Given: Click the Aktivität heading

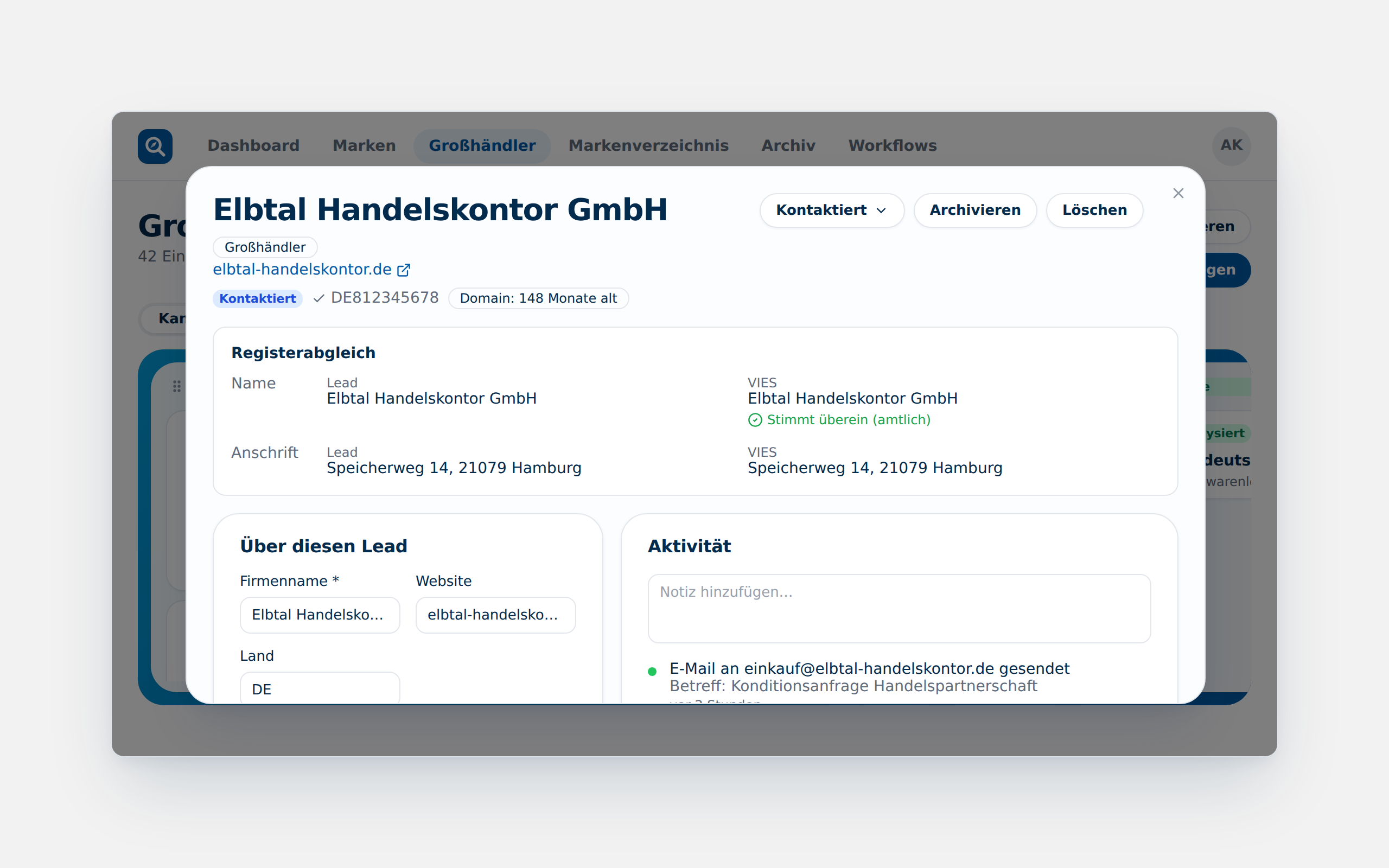Looking at the screenshot, I should click(x=689, y=546).
